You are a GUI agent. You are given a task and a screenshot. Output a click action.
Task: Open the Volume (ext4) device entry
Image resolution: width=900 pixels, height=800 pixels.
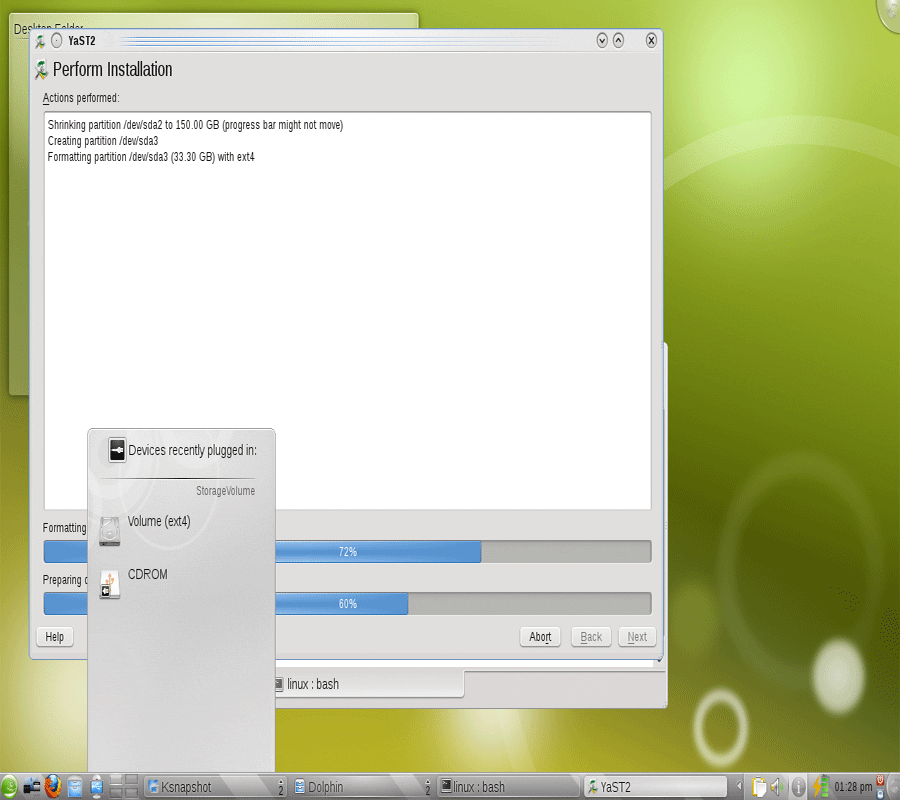[x=181, y=530]
